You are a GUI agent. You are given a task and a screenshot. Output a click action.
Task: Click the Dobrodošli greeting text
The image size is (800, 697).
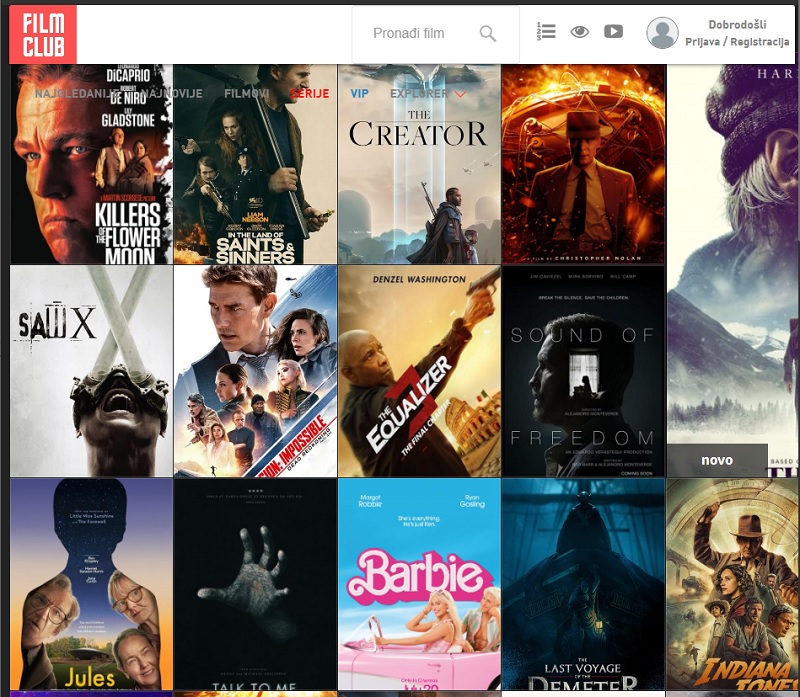pyautogui.click(x=737, y=24)
